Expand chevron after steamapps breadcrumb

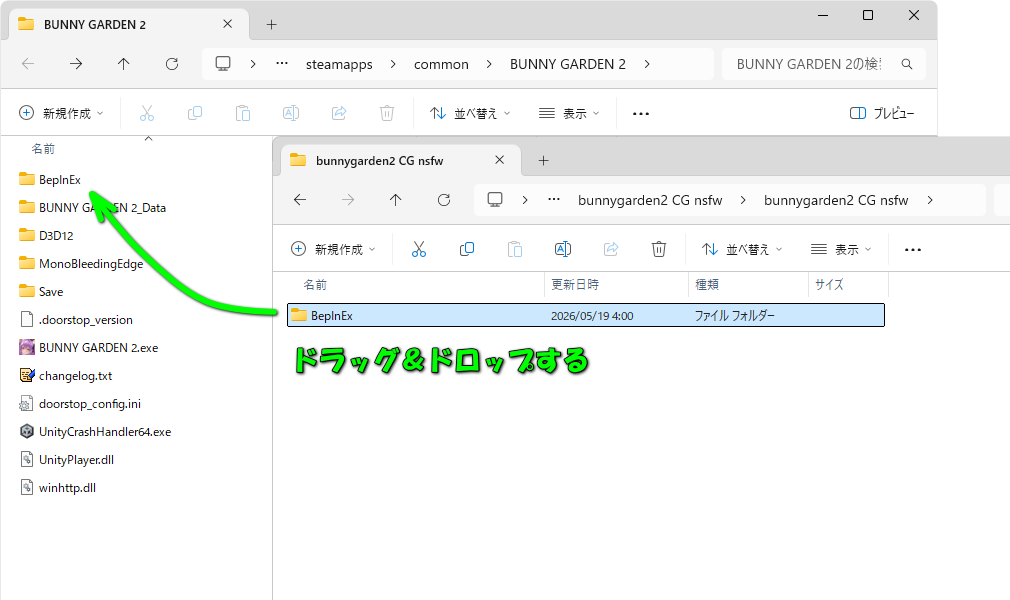pos(393,64)
